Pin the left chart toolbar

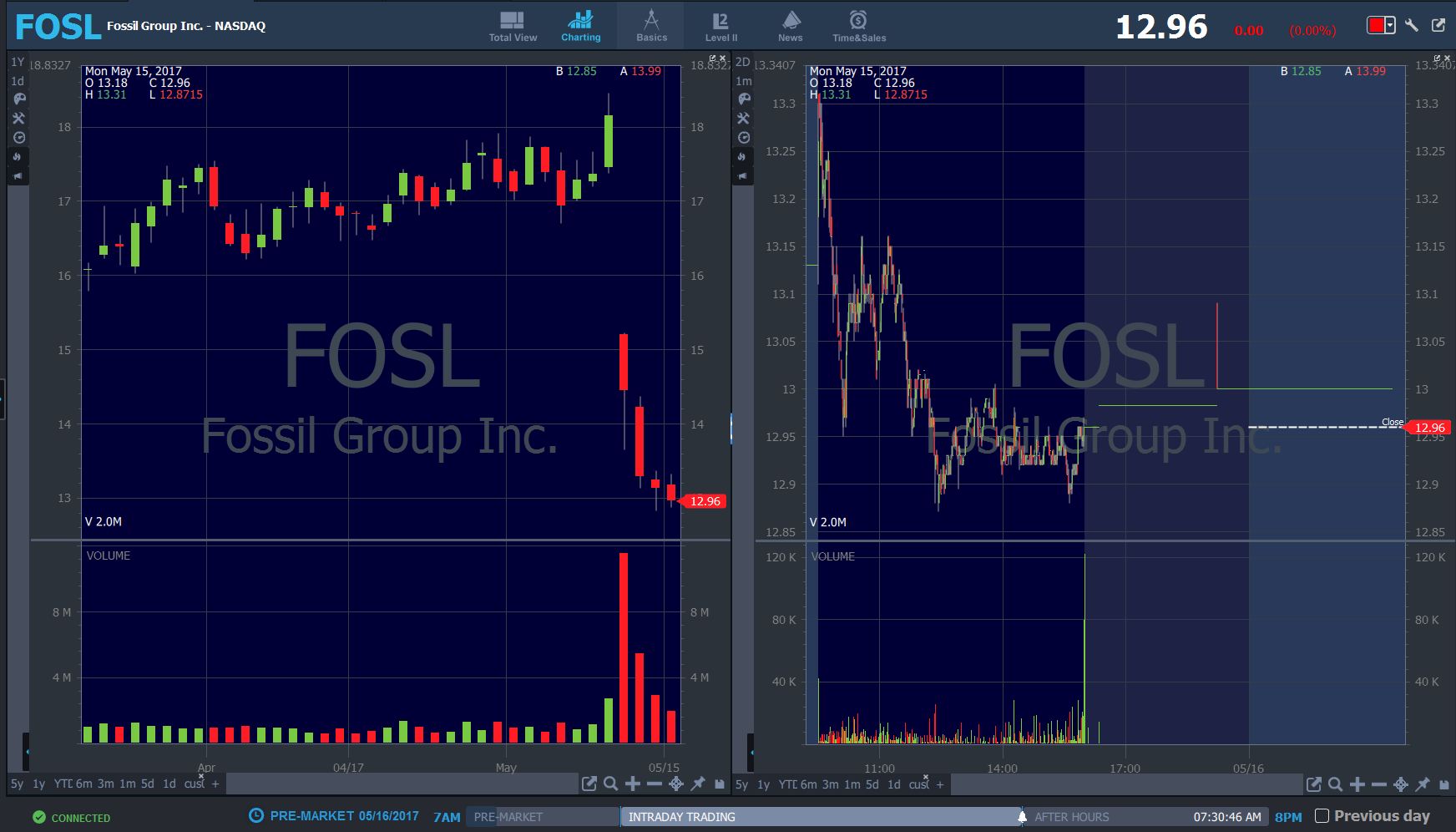click(x=698, y=784)
